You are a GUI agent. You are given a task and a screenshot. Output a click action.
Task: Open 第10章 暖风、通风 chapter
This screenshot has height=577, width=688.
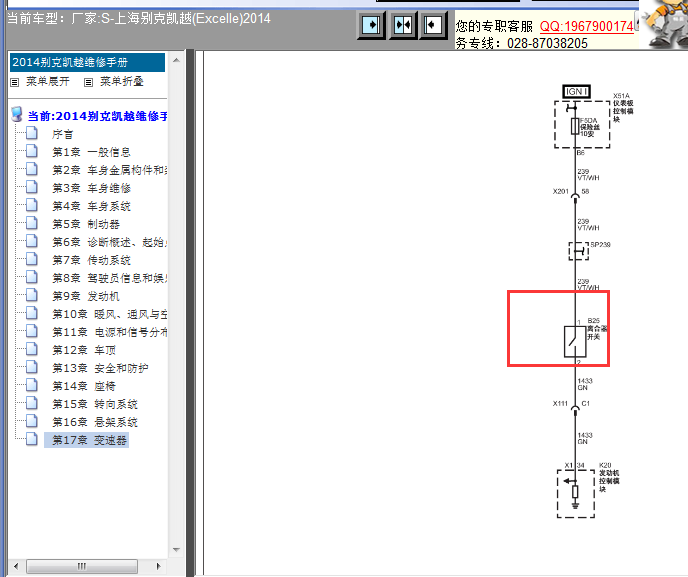click(109, 314)
